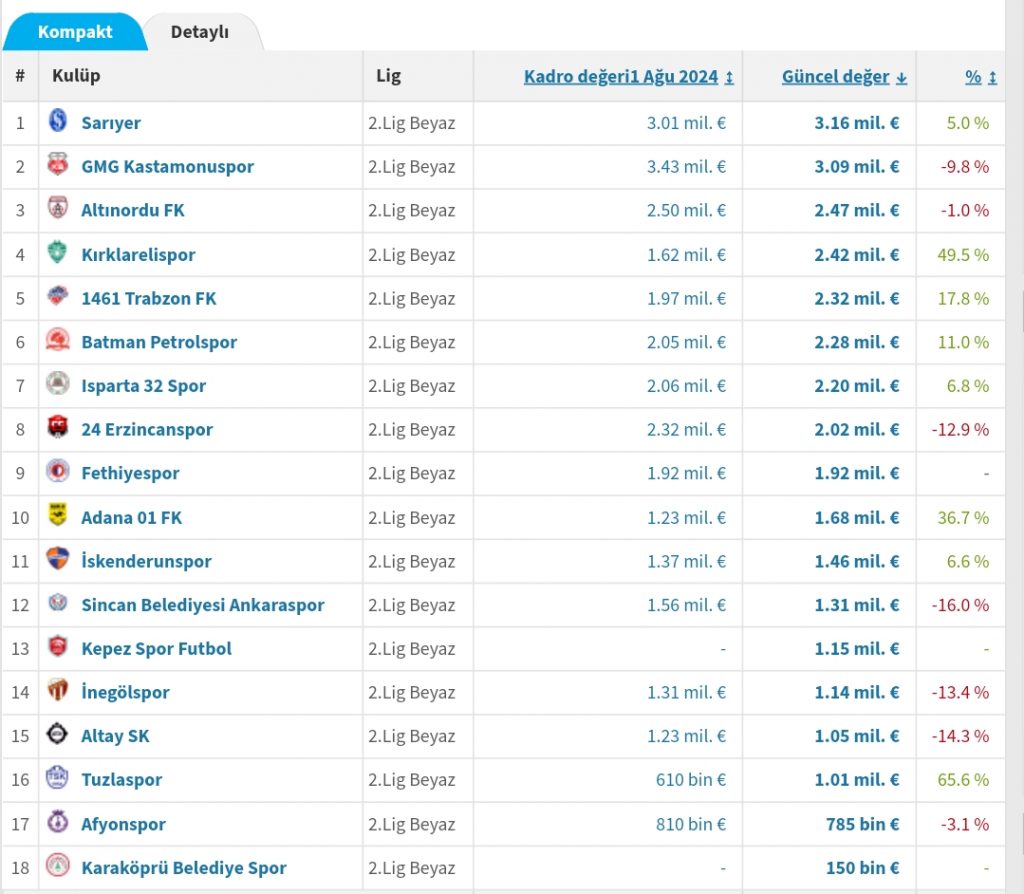Click the 24 Erzincanspor crest icon
The width and height of the screenshot is (1024, 894).
58,428
